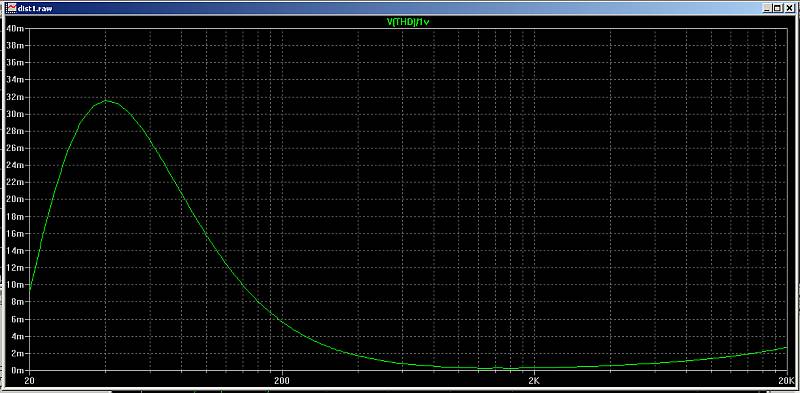Click the 200 frequency axis label
The height and width of the screenshot is (393, 800).
coord(282,381)
